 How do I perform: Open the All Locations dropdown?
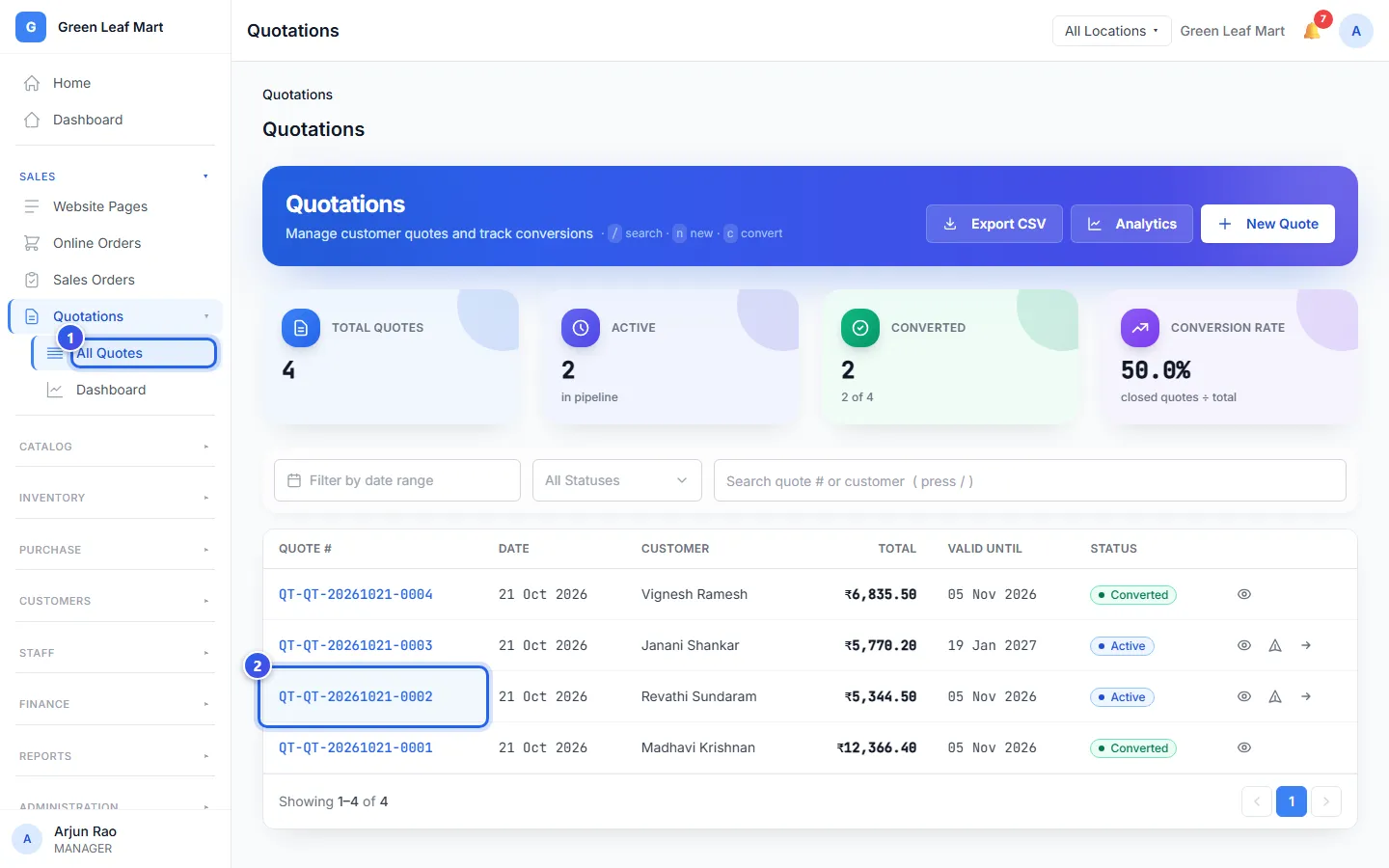pyautogui.click(x=1111, y=31)
